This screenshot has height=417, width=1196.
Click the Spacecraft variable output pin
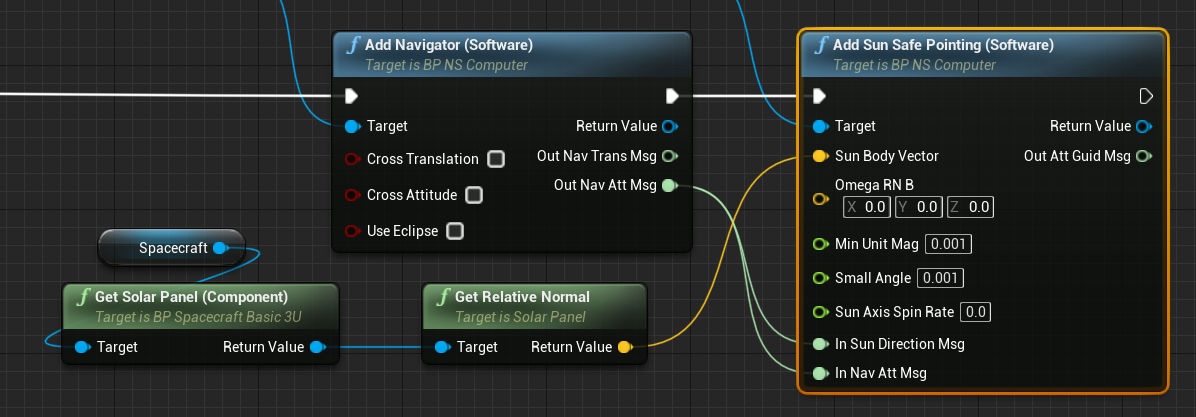coord(220,247)
